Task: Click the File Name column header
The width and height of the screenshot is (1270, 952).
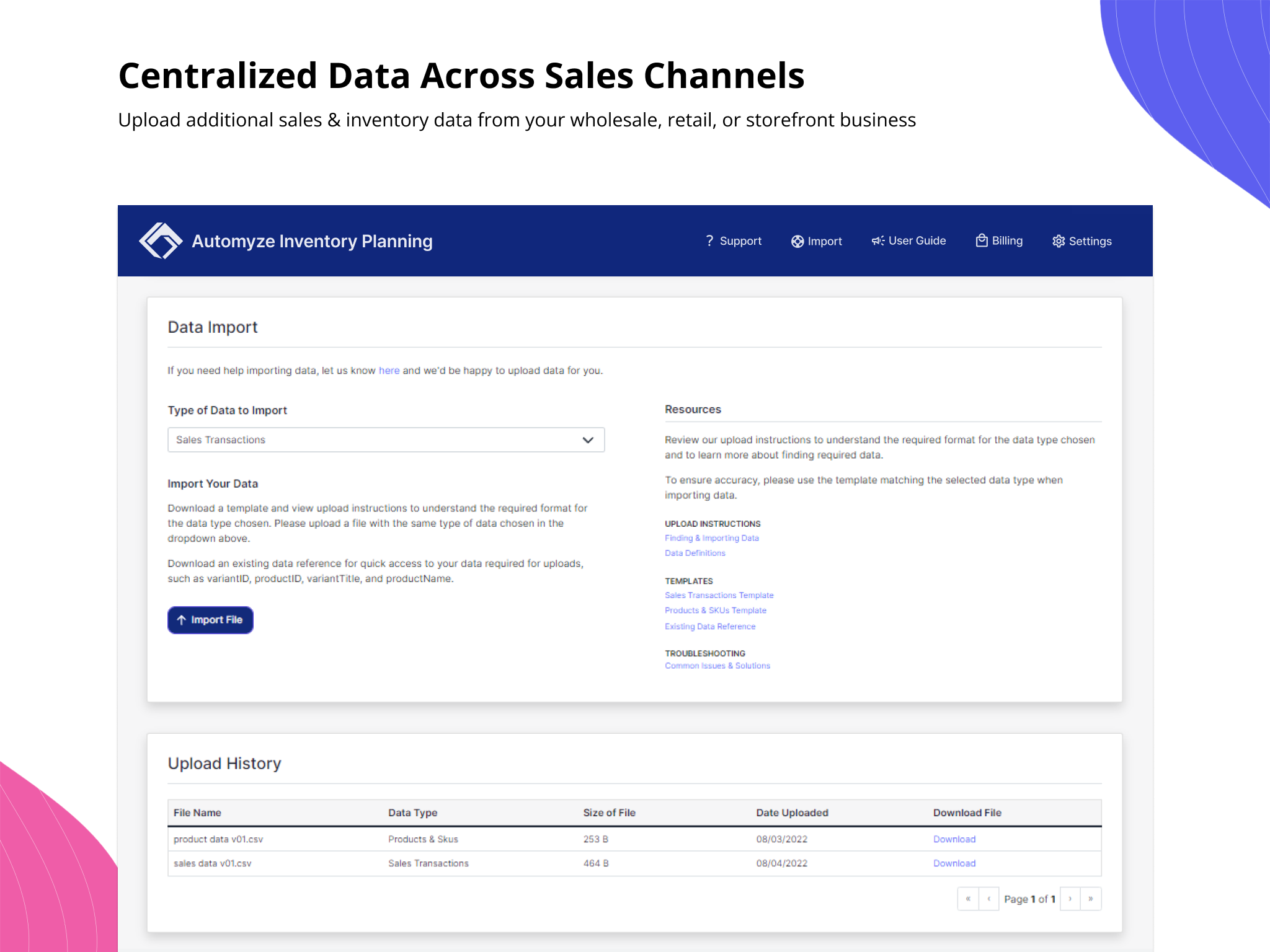Action: [197, 813]
